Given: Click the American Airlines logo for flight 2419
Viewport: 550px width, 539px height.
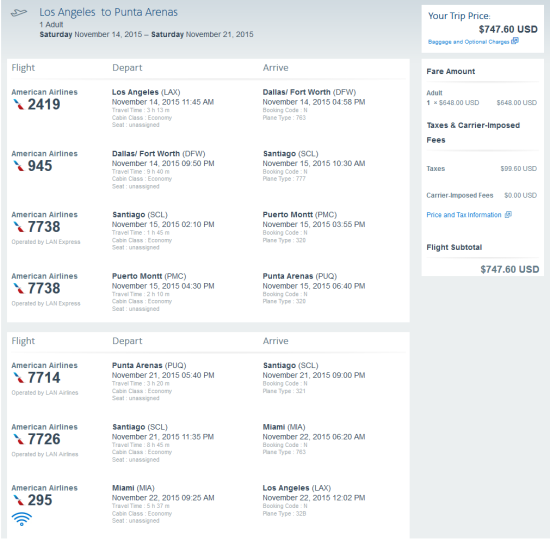Looking at the screenshot, I should click(x=19, y=104).
